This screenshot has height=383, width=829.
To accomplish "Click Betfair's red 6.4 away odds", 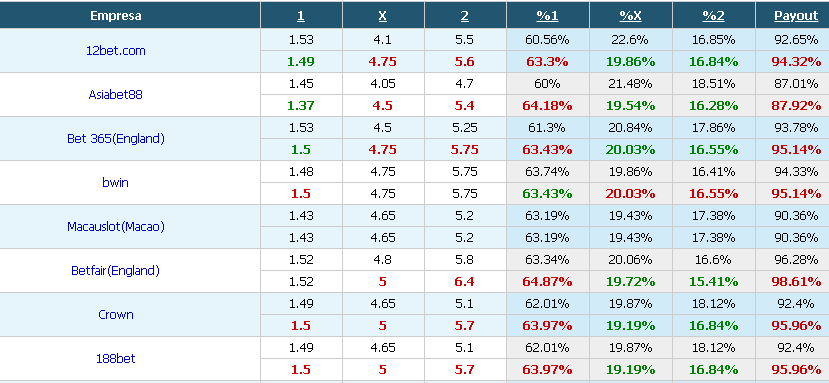I will point(464,282).
